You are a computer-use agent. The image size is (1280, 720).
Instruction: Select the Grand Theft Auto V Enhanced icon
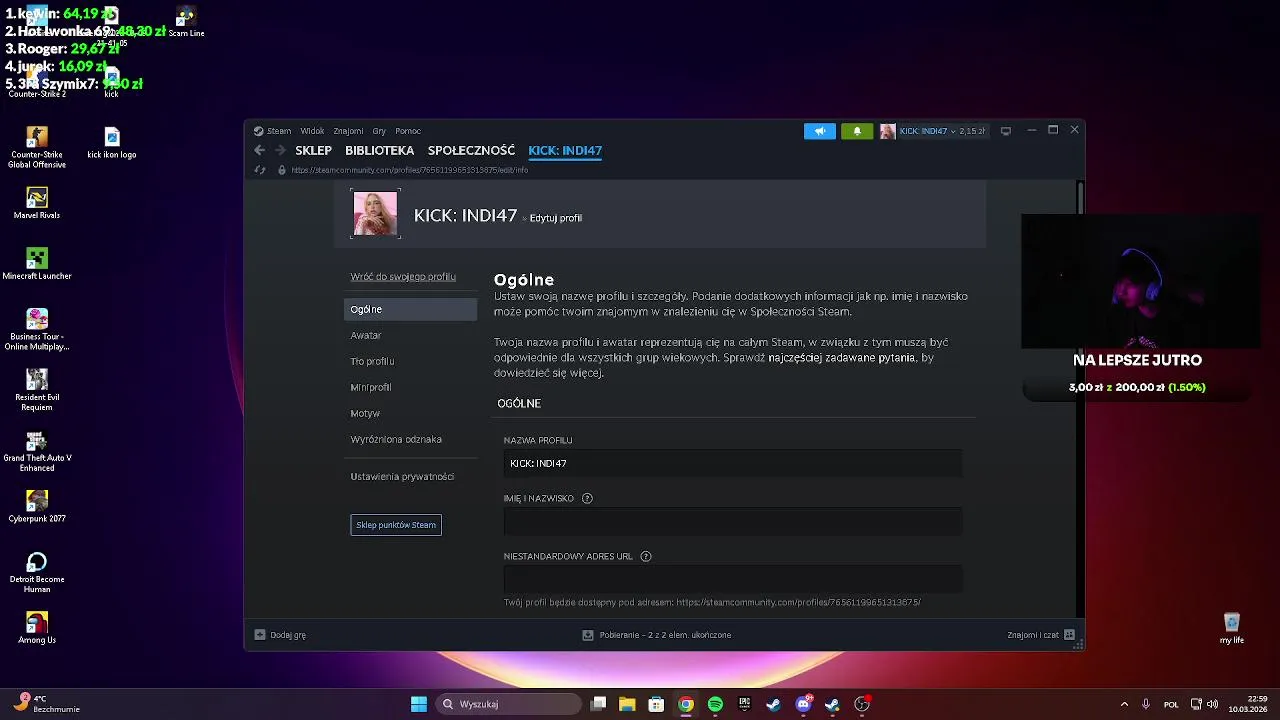(x=37, y=452)
